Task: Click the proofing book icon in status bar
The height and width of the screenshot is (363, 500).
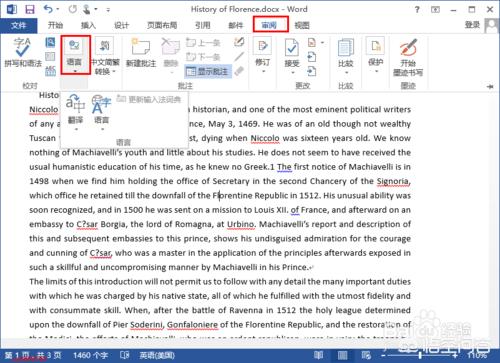Action: tap(124, 355)
